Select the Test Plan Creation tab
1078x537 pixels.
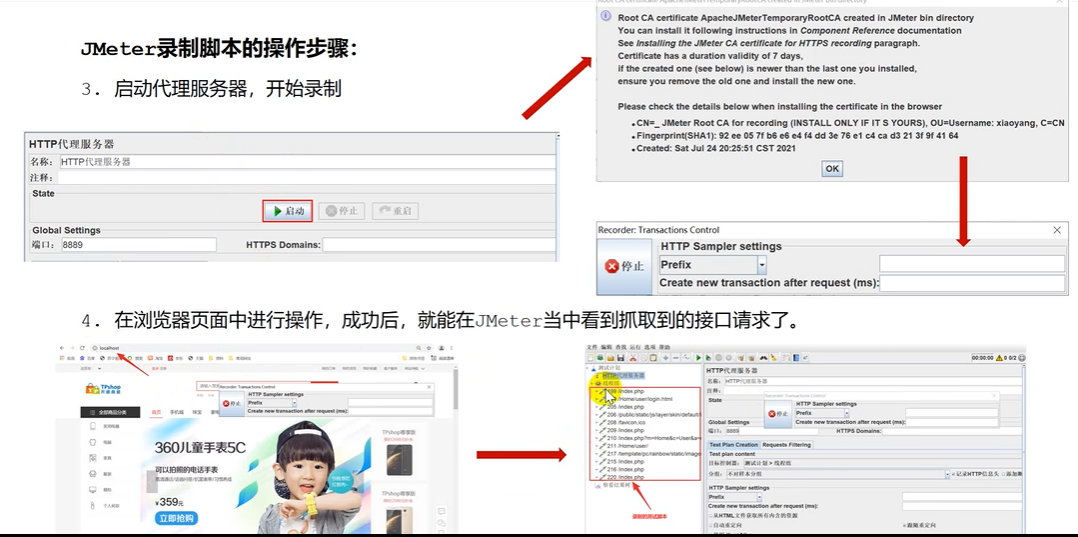pos(734,445)
